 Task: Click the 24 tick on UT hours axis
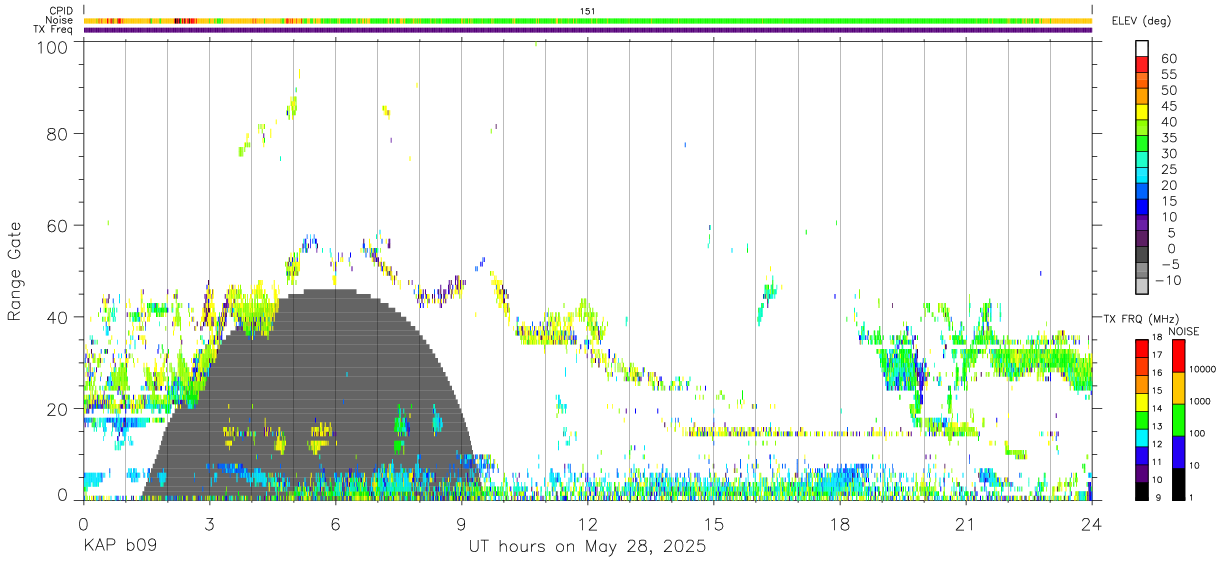coord(1092,524)
